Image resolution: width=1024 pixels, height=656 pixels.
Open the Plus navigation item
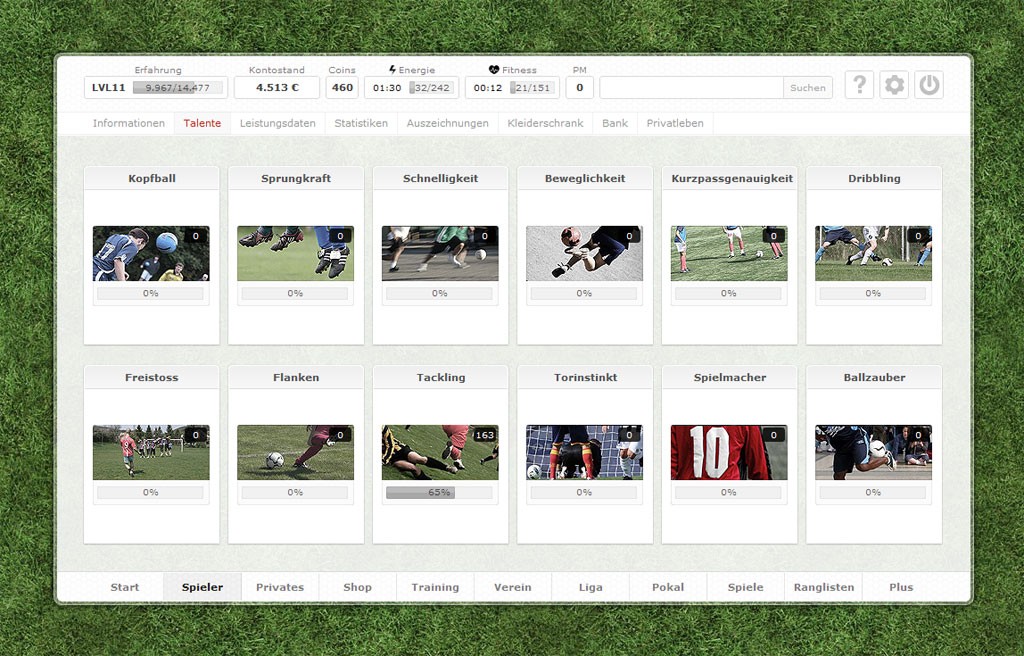point(901,587)
